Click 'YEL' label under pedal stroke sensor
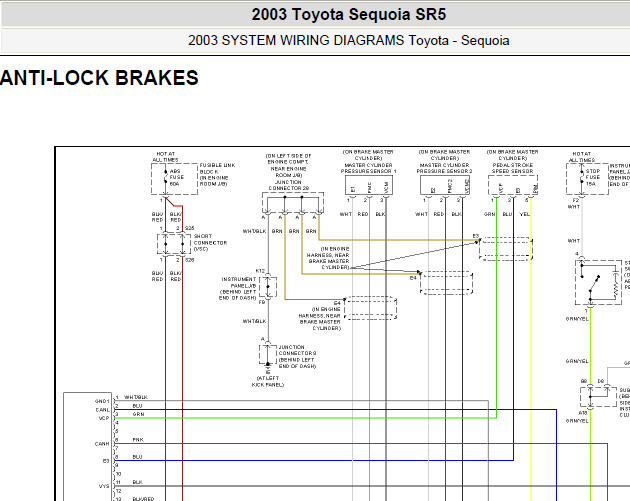Screen dimensions: 630x501 coord(525,214)
